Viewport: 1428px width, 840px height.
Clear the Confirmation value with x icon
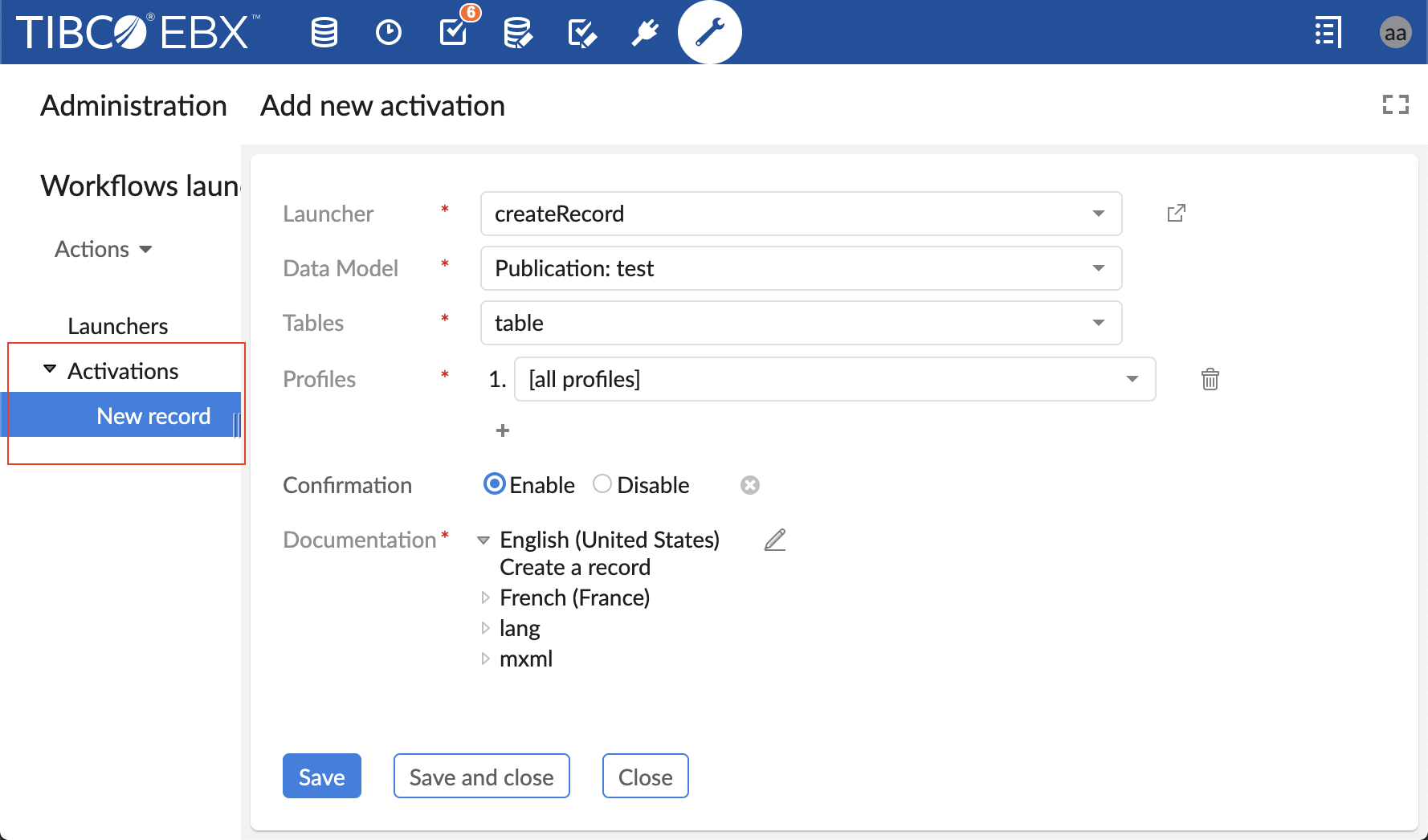pyautogui.click(x=749, y=485)
